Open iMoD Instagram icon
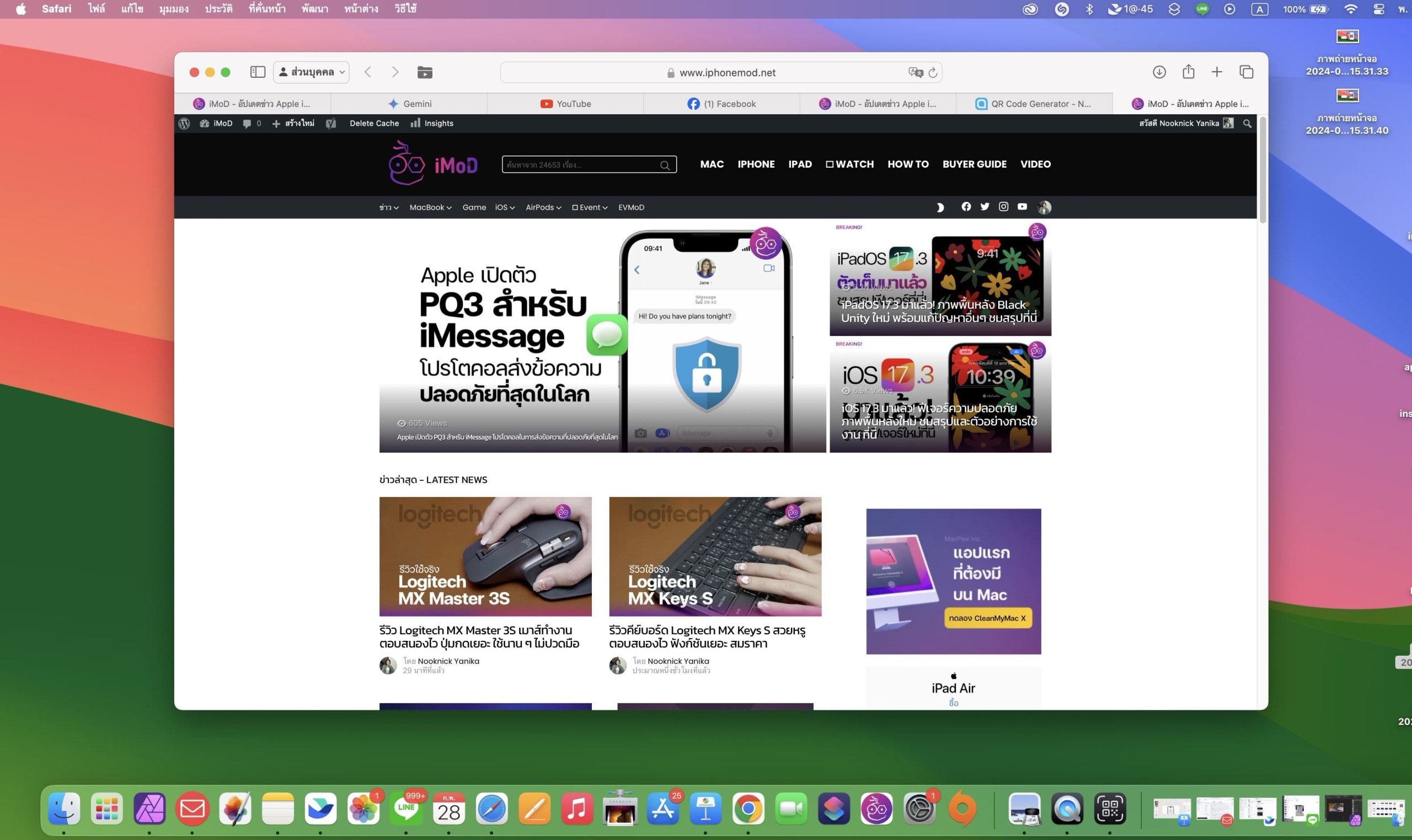This screenshot has height=840, width=1412. [1003, 207]
